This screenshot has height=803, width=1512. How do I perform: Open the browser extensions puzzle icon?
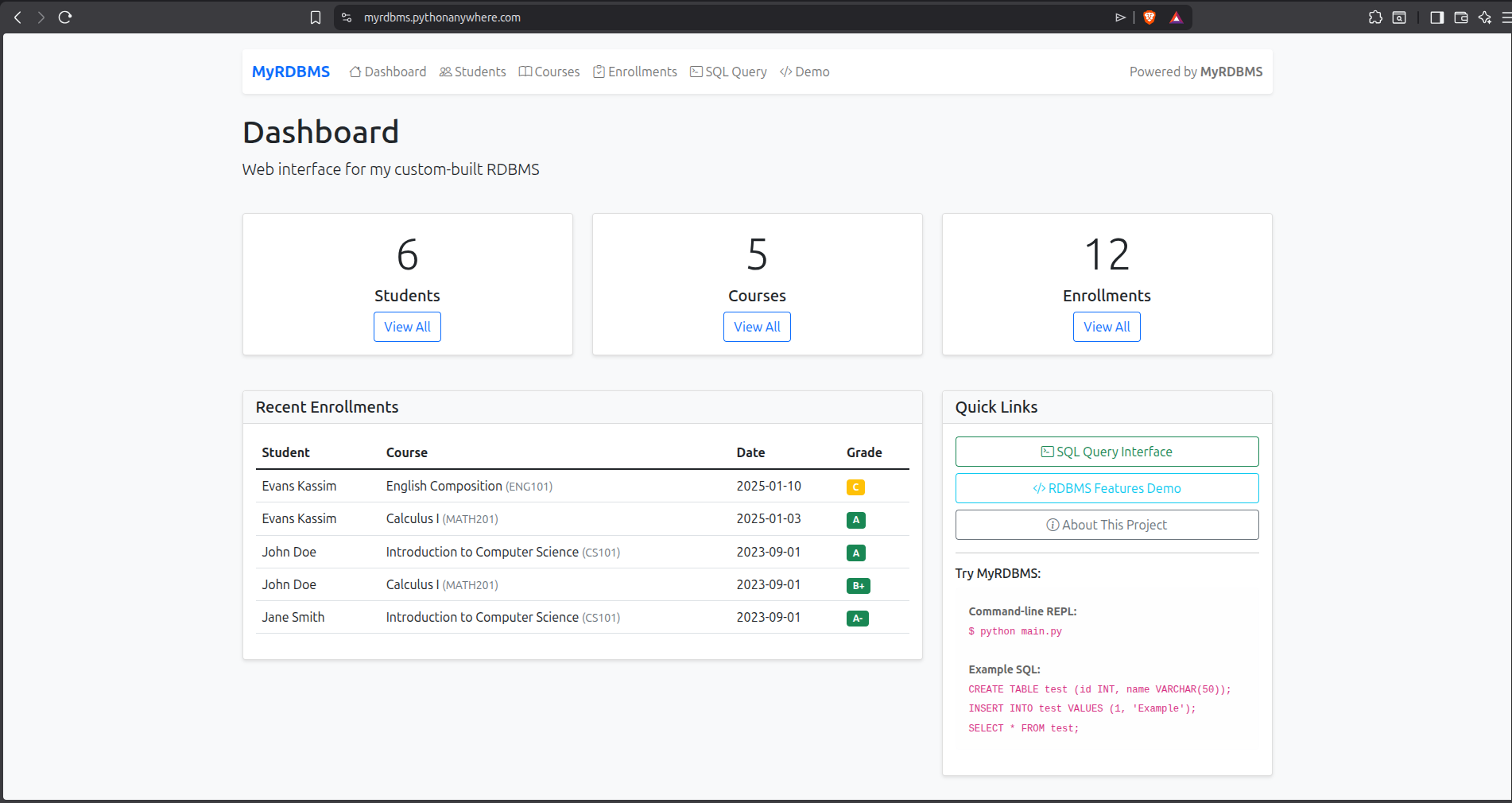[x=1374, y=17]
